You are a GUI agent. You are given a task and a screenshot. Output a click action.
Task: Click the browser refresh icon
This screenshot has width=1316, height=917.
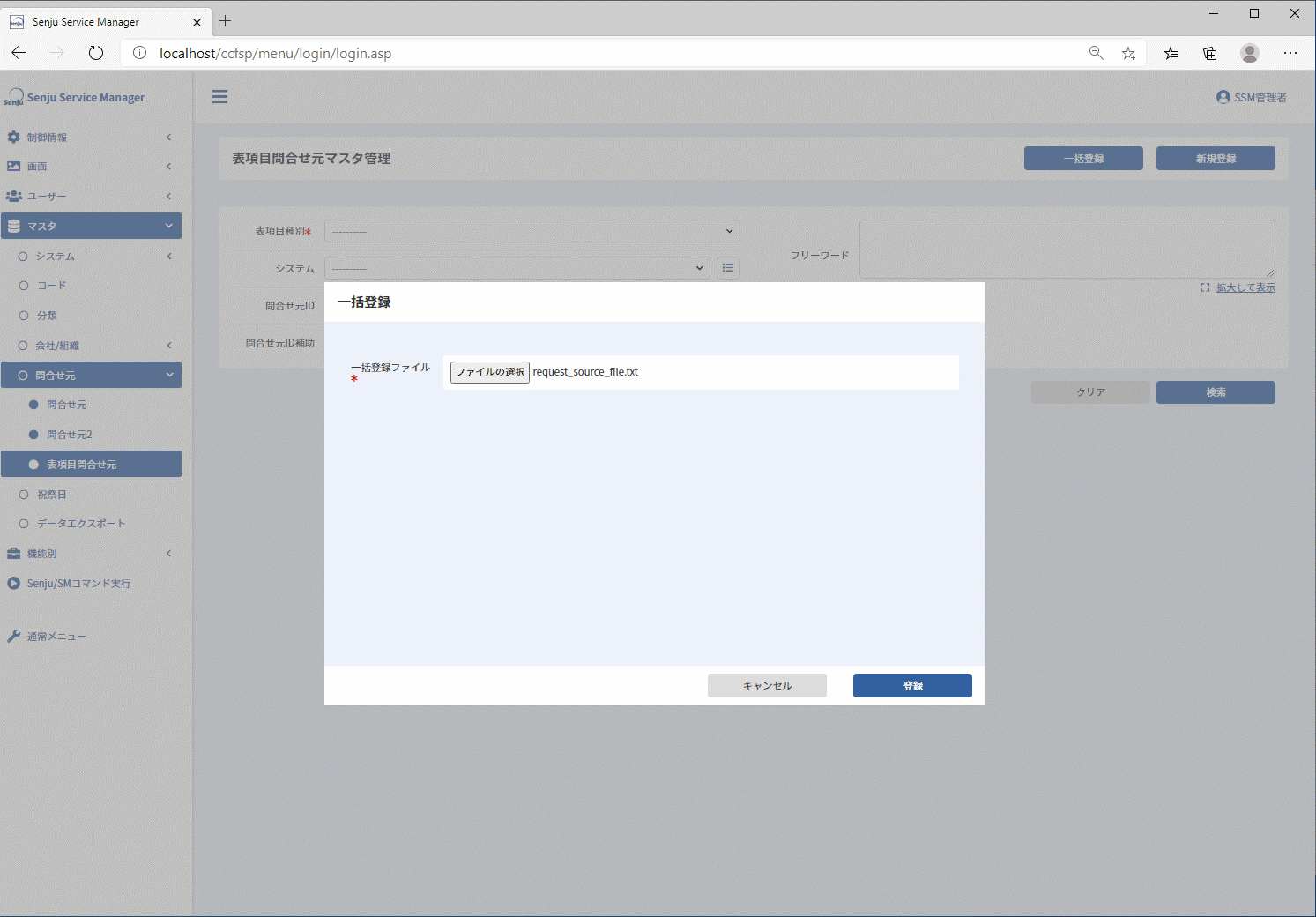tap(96, 53)
